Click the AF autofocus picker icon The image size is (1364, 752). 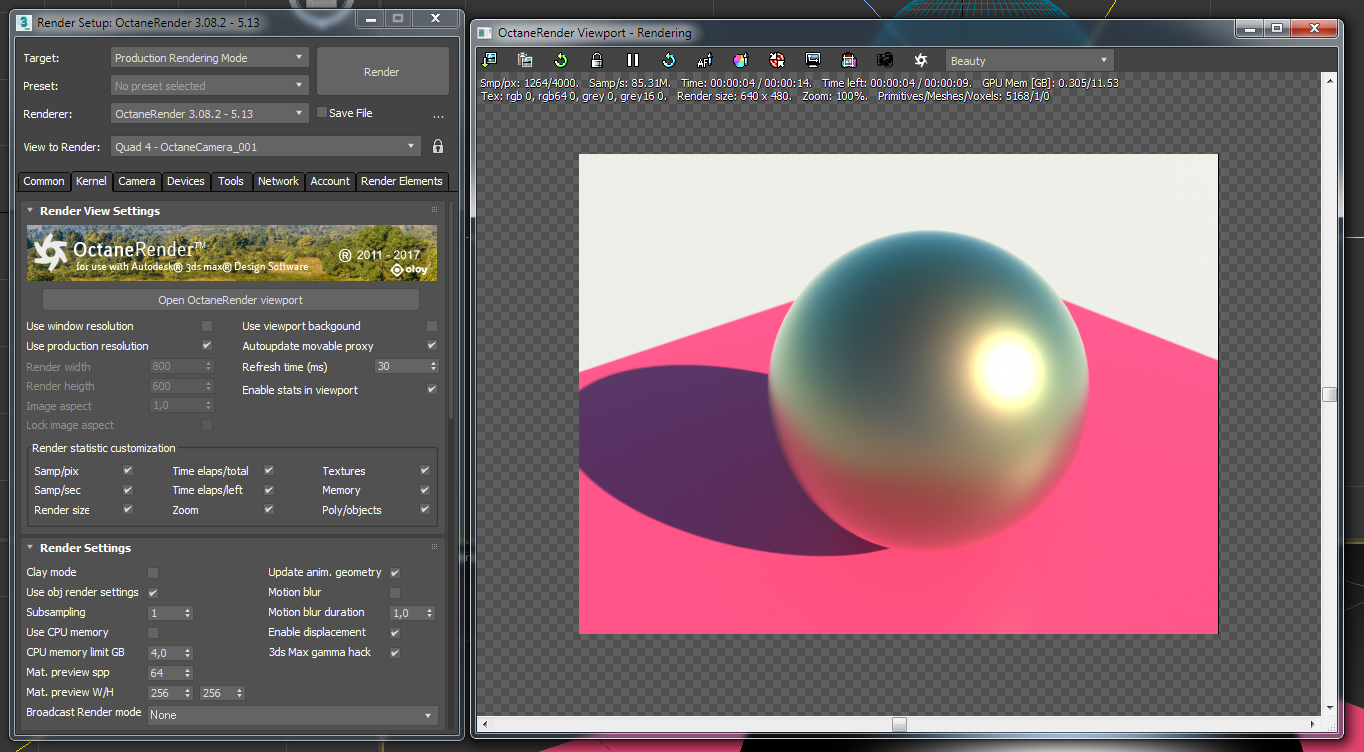click(x=704, y=61)
